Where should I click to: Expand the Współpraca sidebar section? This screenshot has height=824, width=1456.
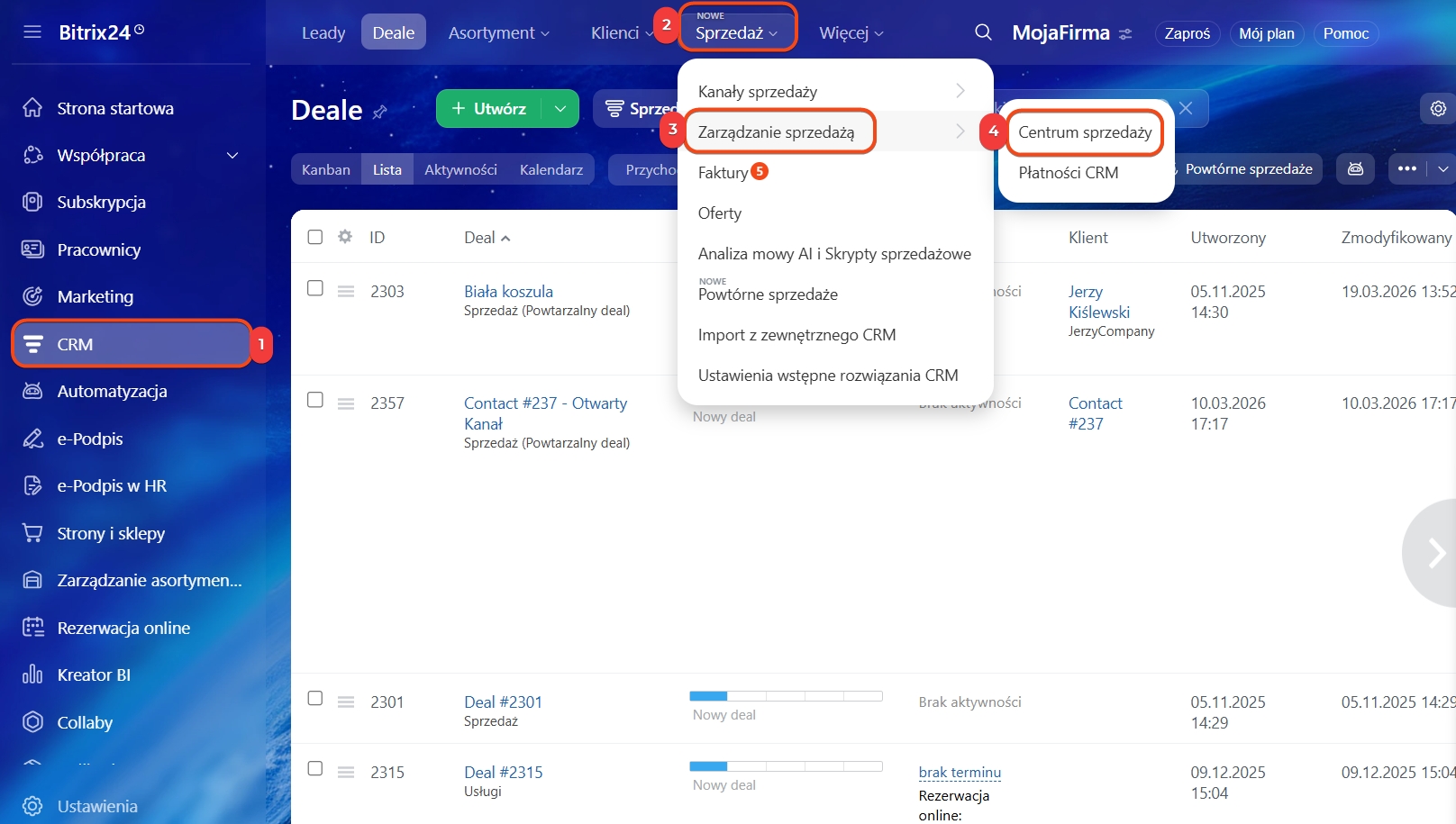232,155
